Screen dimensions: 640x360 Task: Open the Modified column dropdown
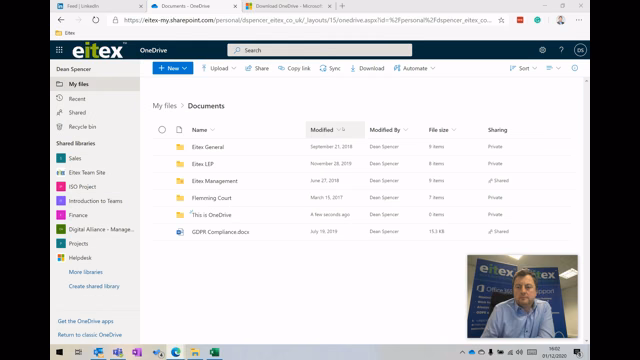point(339,130)
